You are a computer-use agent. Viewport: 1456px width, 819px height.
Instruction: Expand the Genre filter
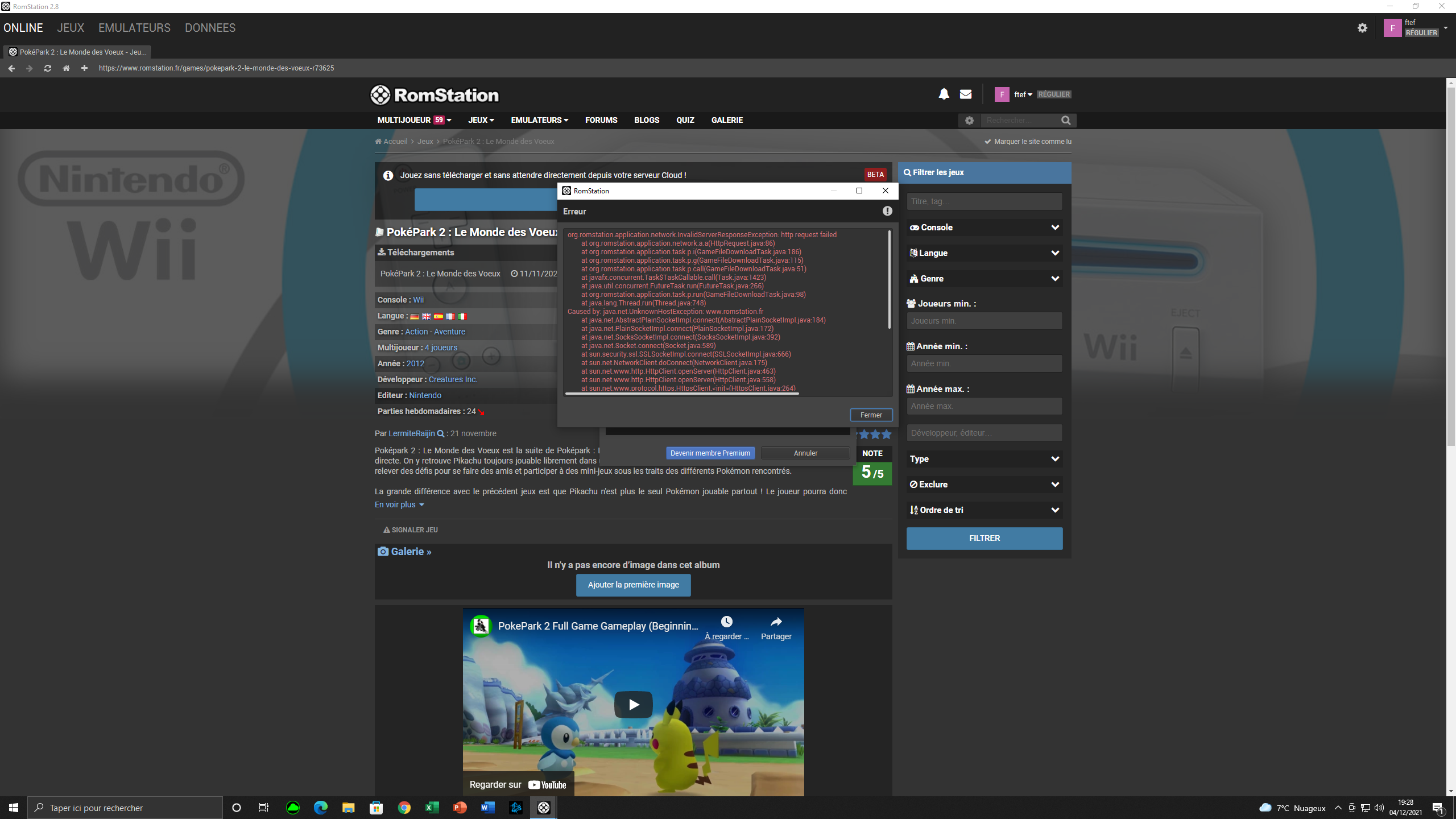coord(985,279)
